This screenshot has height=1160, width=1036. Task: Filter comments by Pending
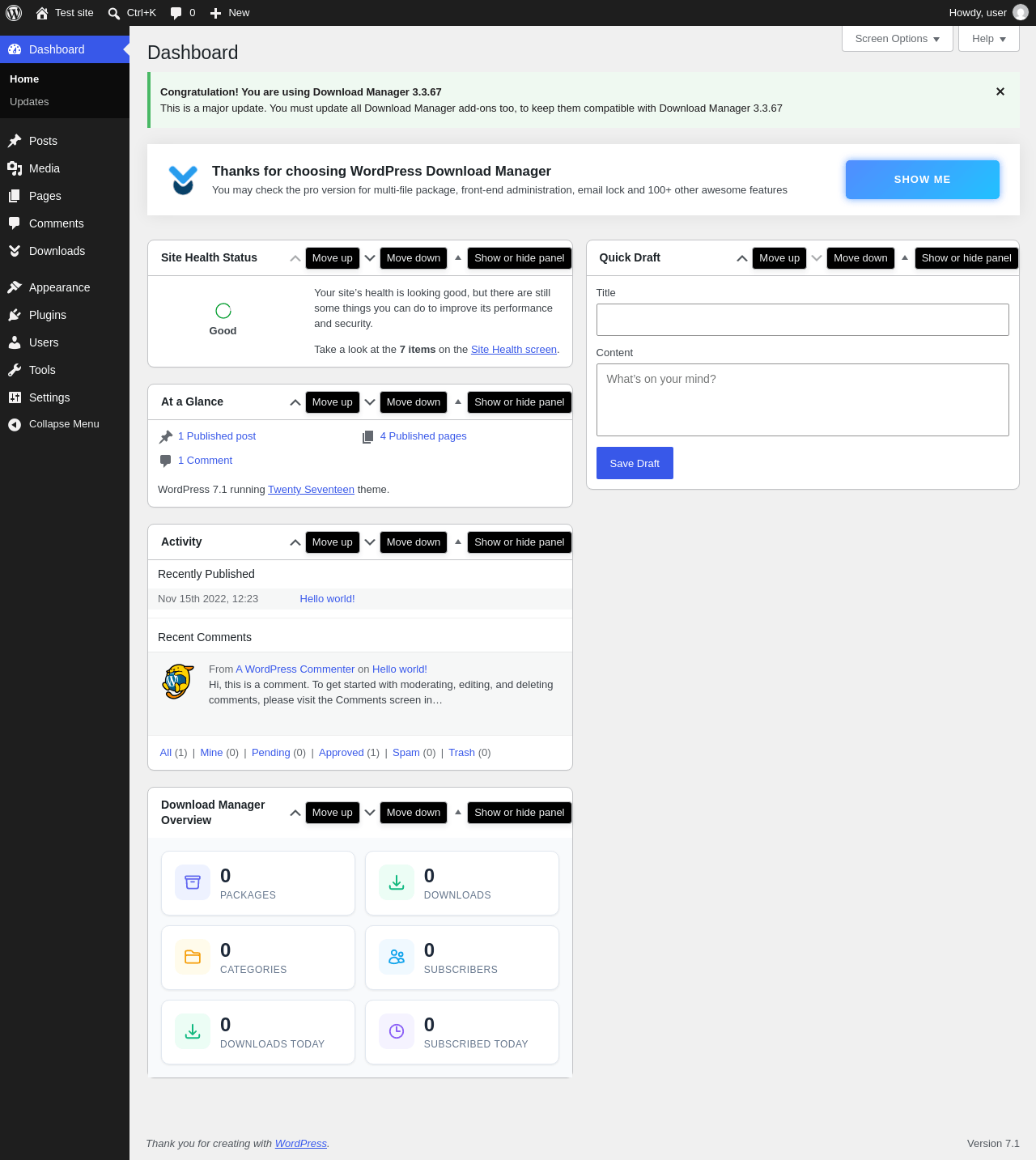click(x=270, y=753)
